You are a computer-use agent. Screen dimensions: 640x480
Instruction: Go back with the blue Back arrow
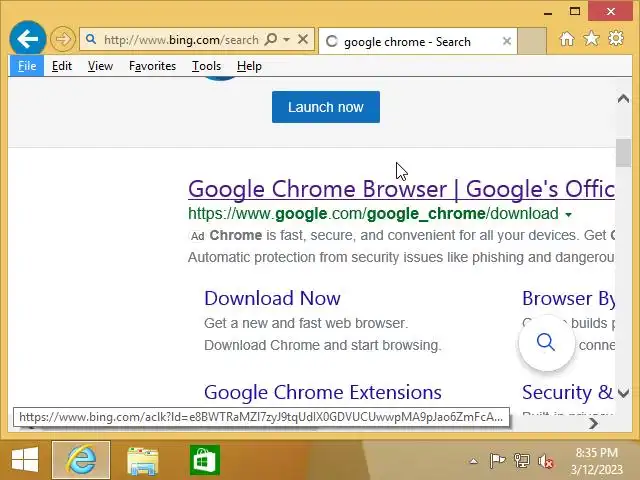click(28, 39)
